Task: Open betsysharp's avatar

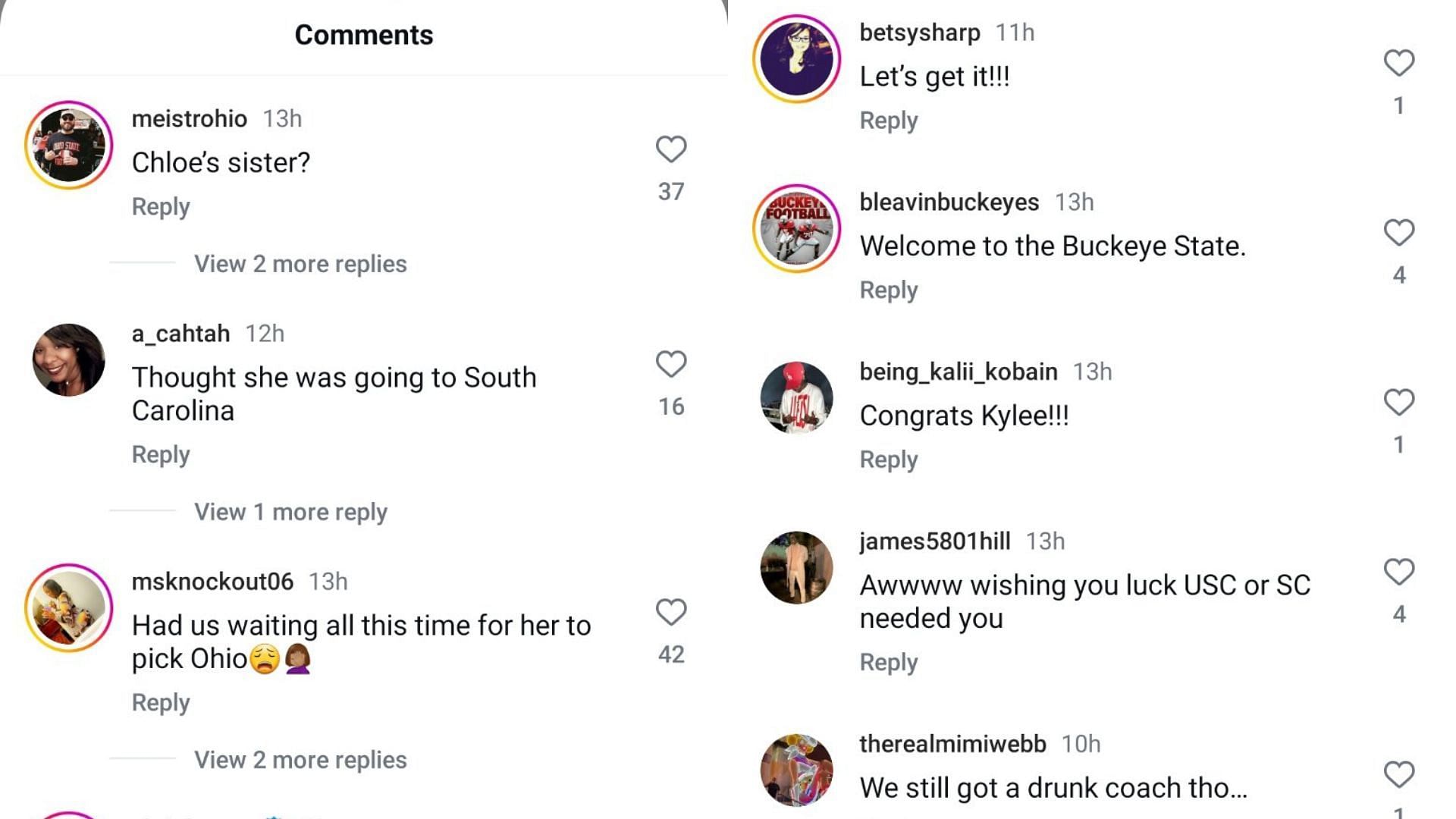Action: tap(796, 58)
